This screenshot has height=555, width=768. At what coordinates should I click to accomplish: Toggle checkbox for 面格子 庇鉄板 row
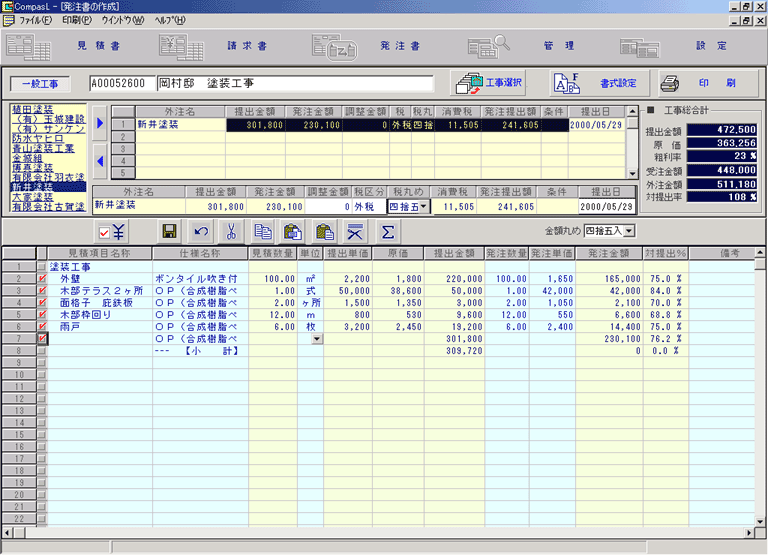[x=42, y=302]
